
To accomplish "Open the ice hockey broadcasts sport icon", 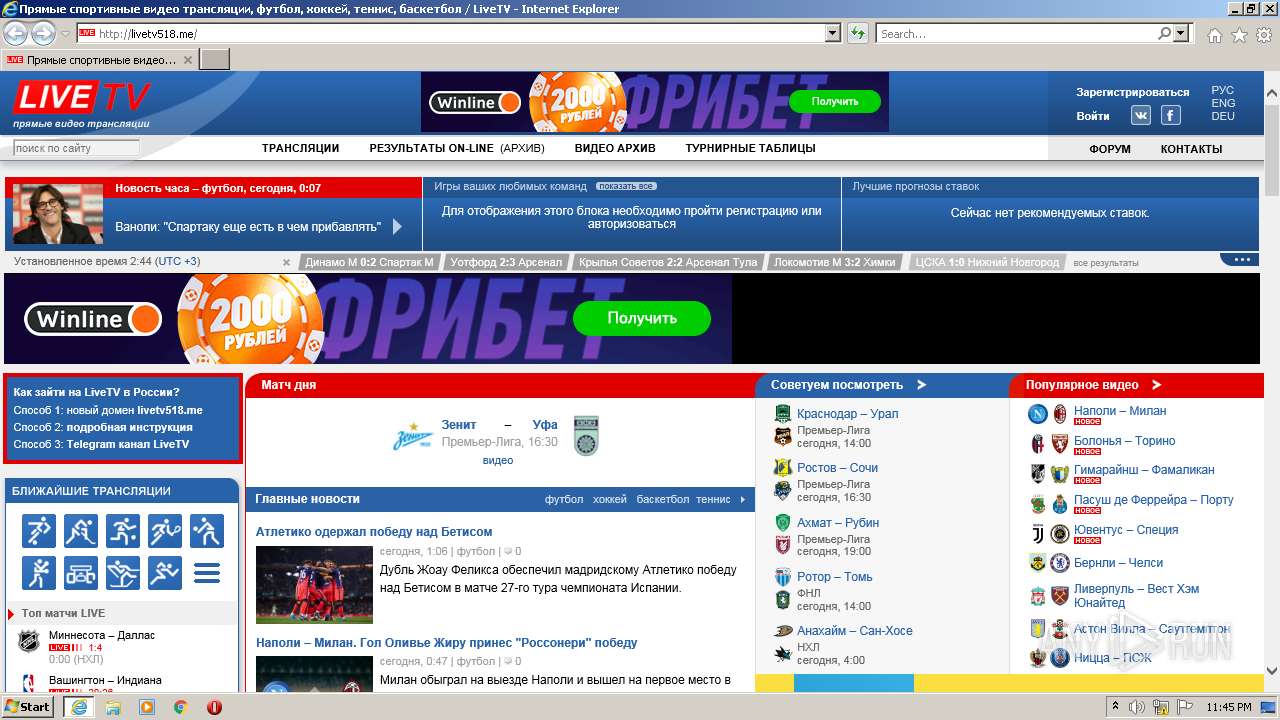I will pos(81,531).
